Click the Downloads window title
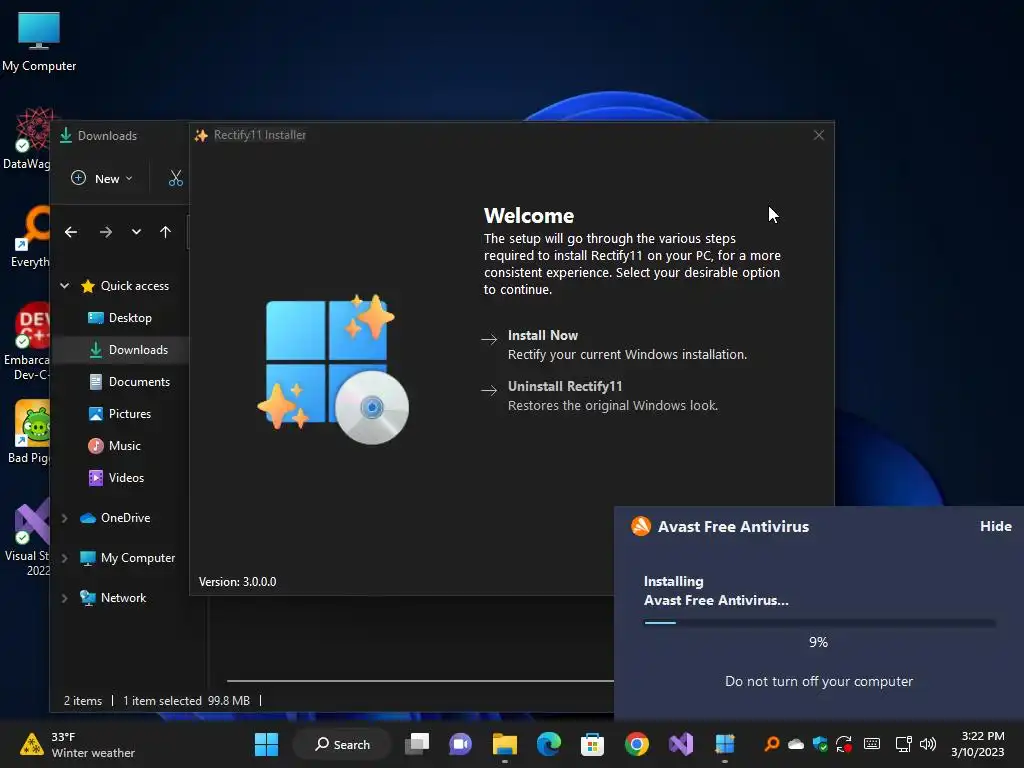Image resolution: width=1024 pixels, height=768 pixels. tap(107, 136)
